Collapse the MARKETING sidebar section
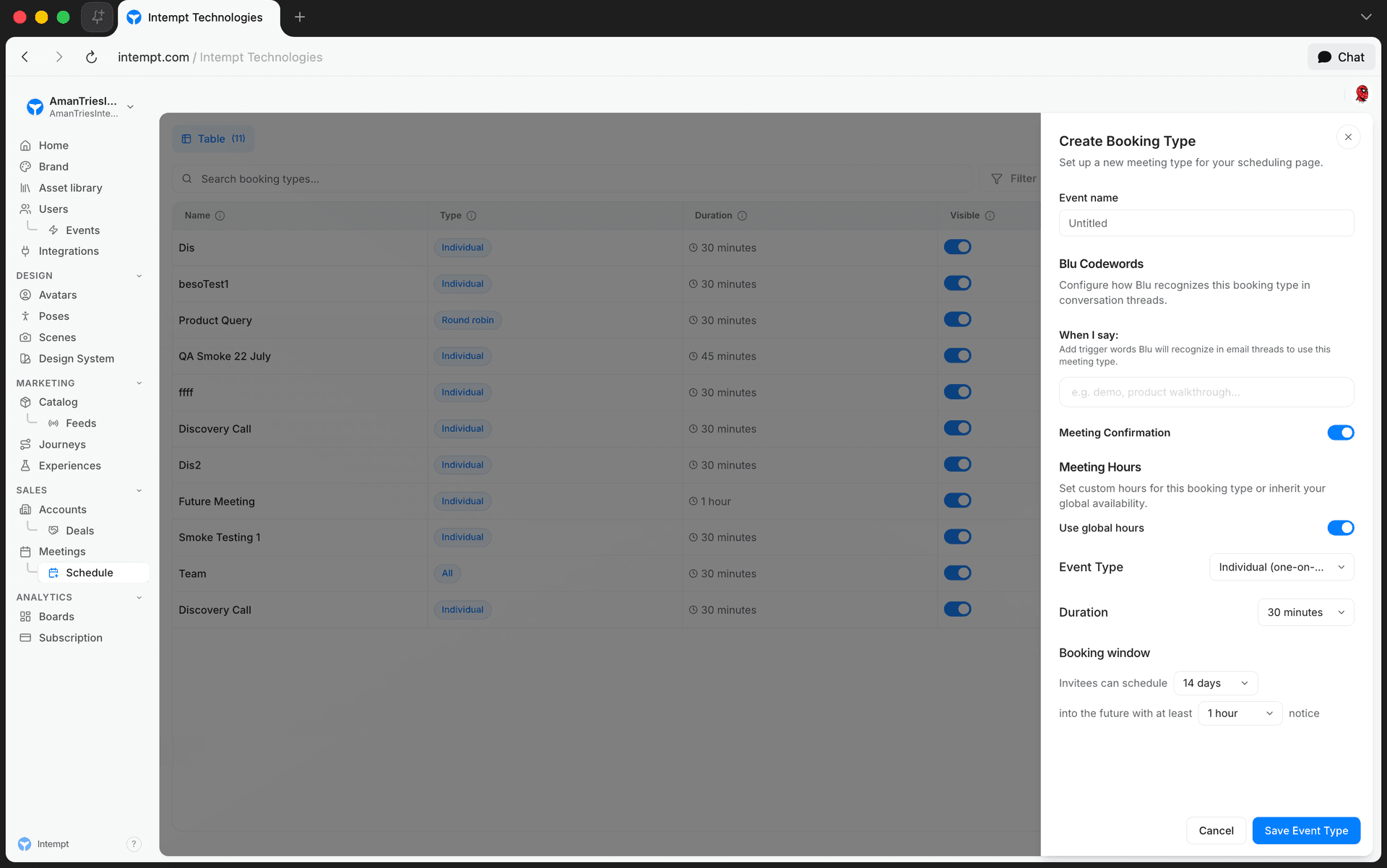This screenshot has width=1387, height=868. click(139, 383)
